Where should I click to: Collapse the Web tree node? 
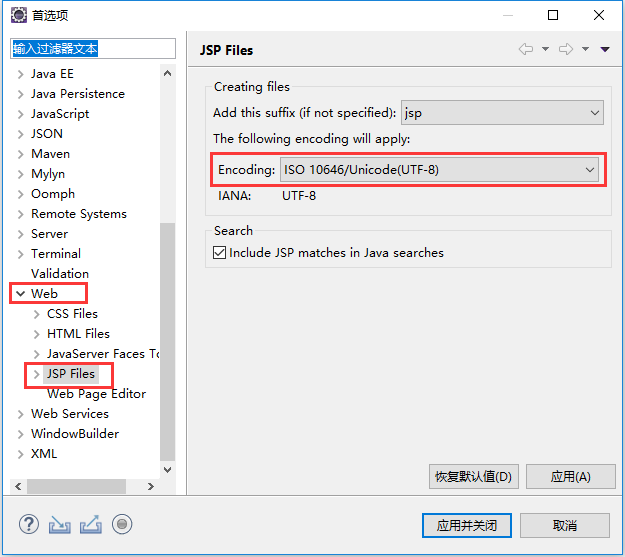[21, 294]
